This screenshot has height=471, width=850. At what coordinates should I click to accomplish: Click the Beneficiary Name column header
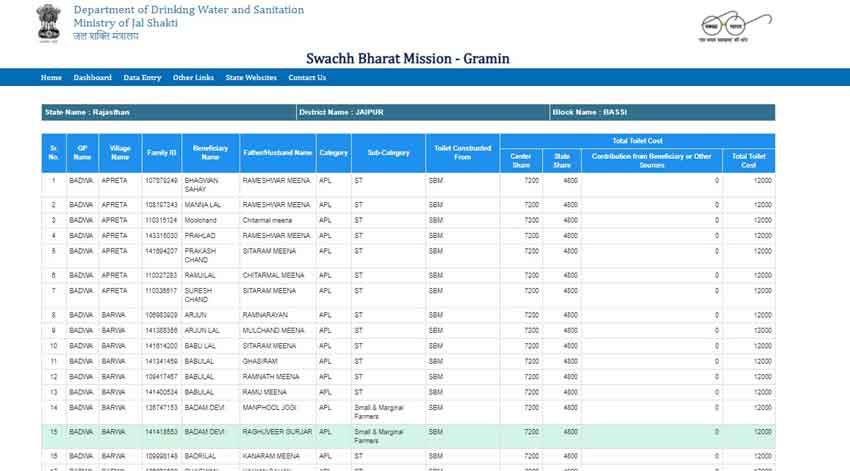(210, 153)
